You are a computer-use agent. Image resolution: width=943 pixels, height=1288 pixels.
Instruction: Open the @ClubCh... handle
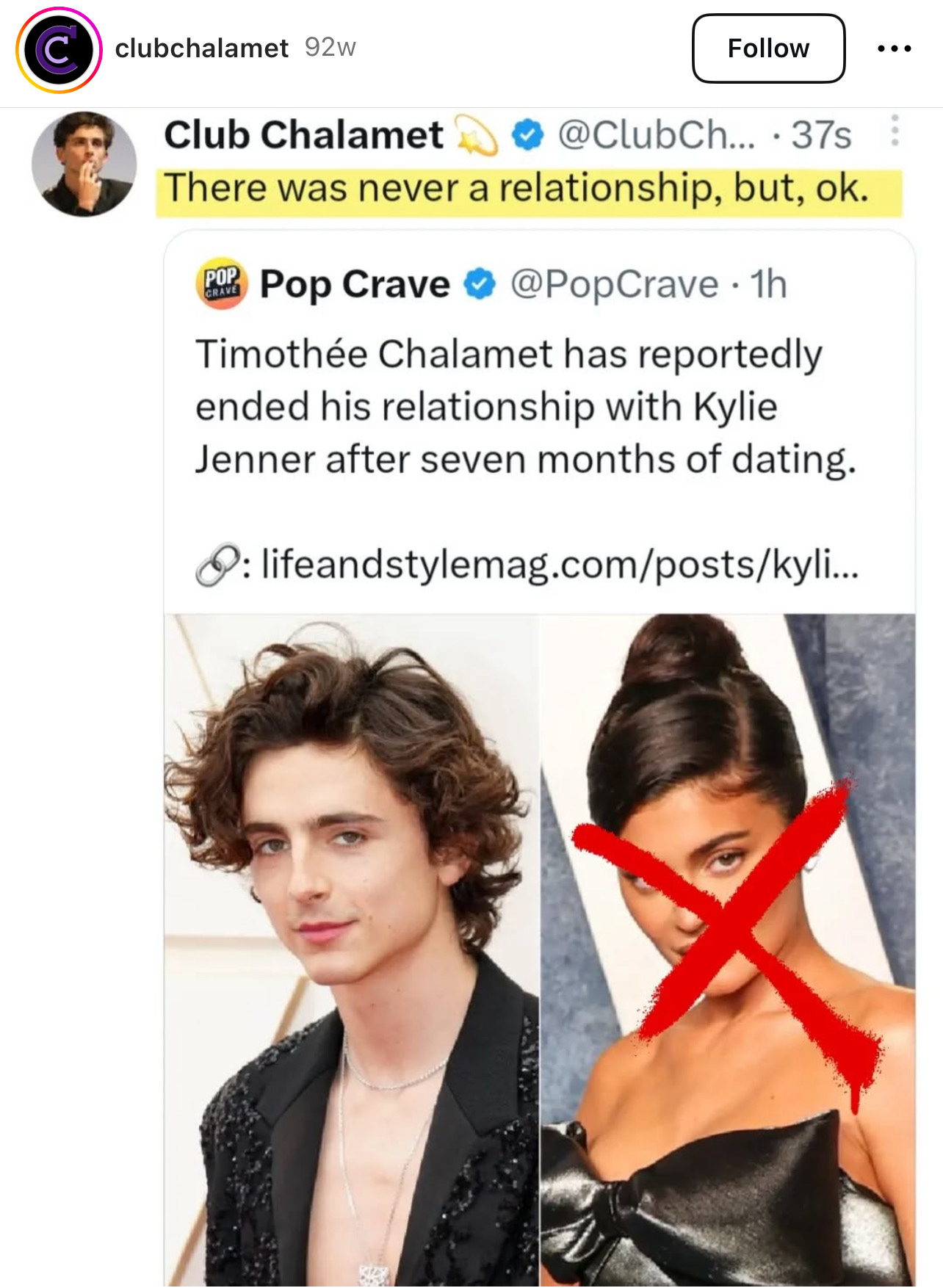(656, 135)
